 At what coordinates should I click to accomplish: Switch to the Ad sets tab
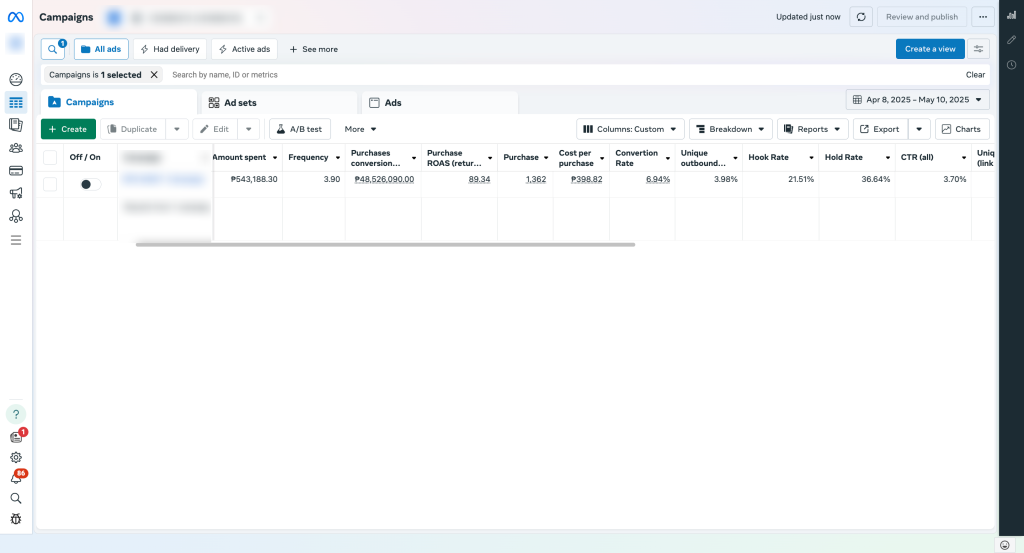coord(280,102)
